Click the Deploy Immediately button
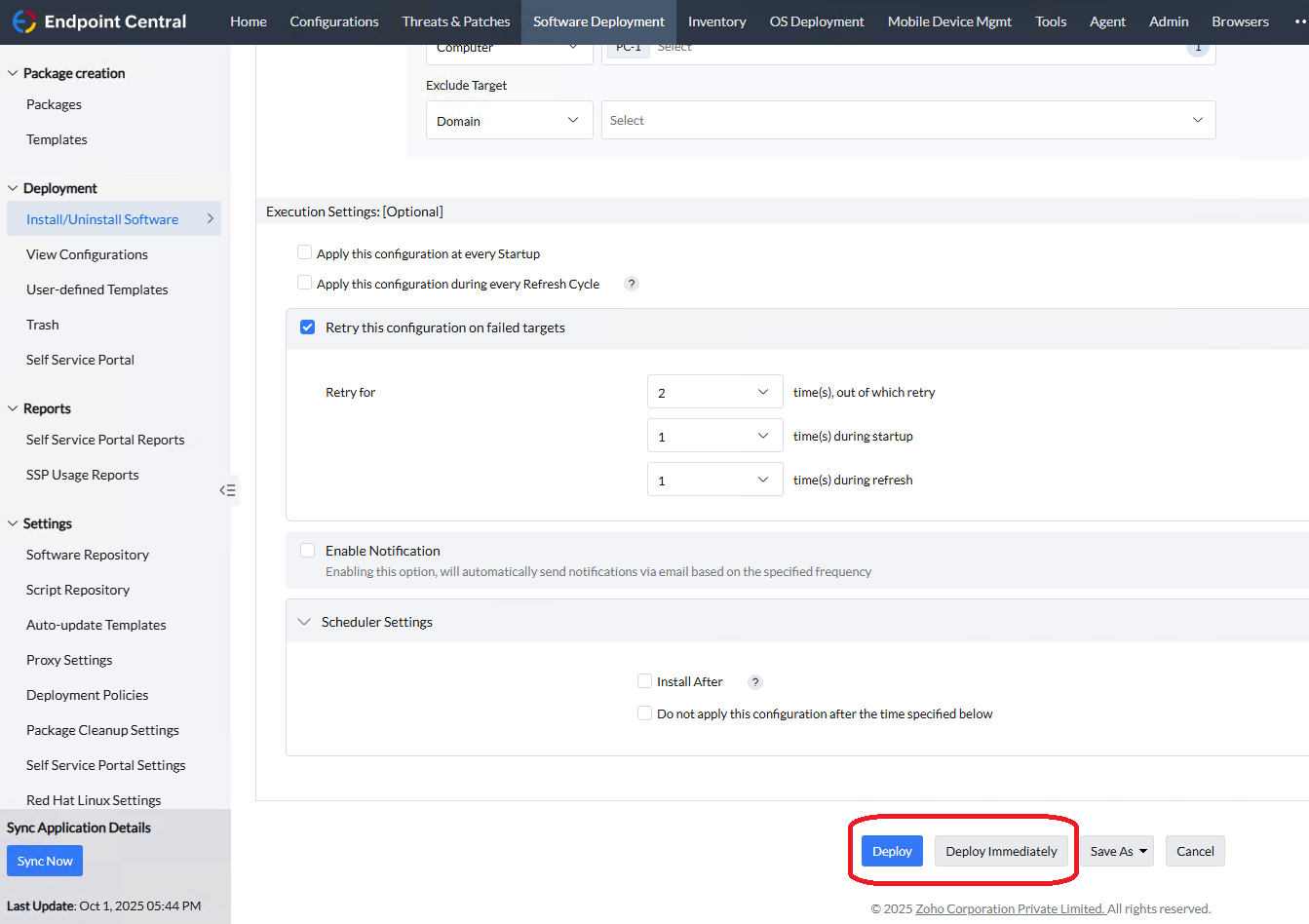Viewport: 1309px width, 924px height. tap(1001, 851)
